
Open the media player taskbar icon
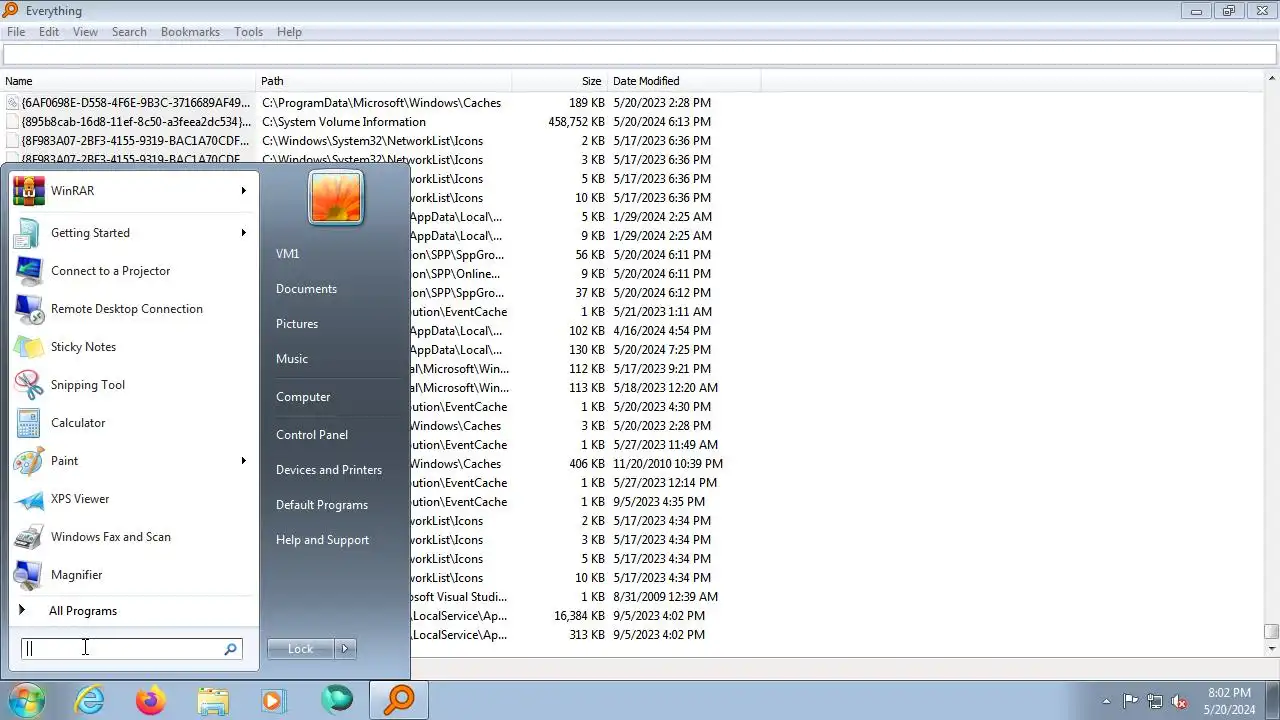[x=273, y=700]
